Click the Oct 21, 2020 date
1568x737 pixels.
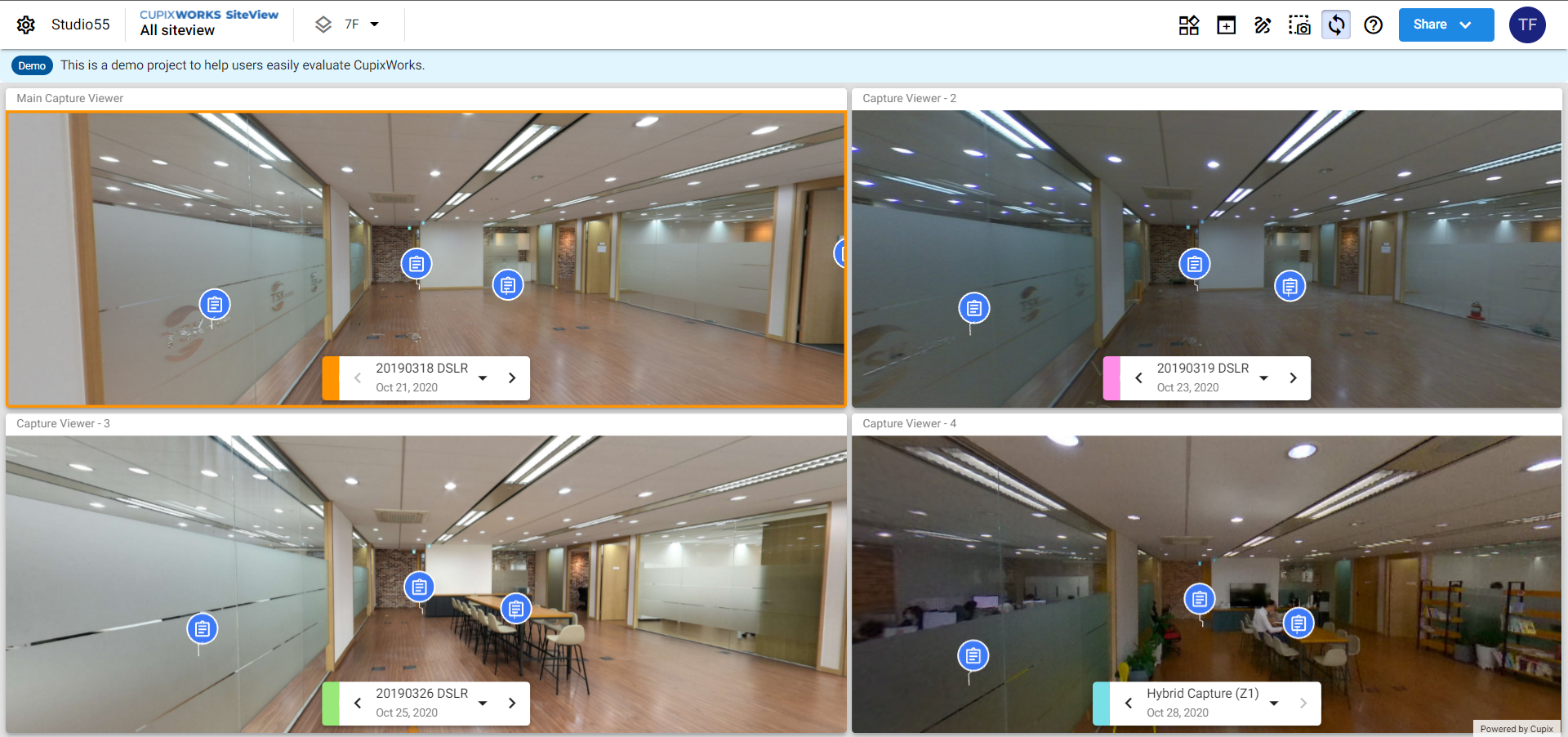(407, 388)
